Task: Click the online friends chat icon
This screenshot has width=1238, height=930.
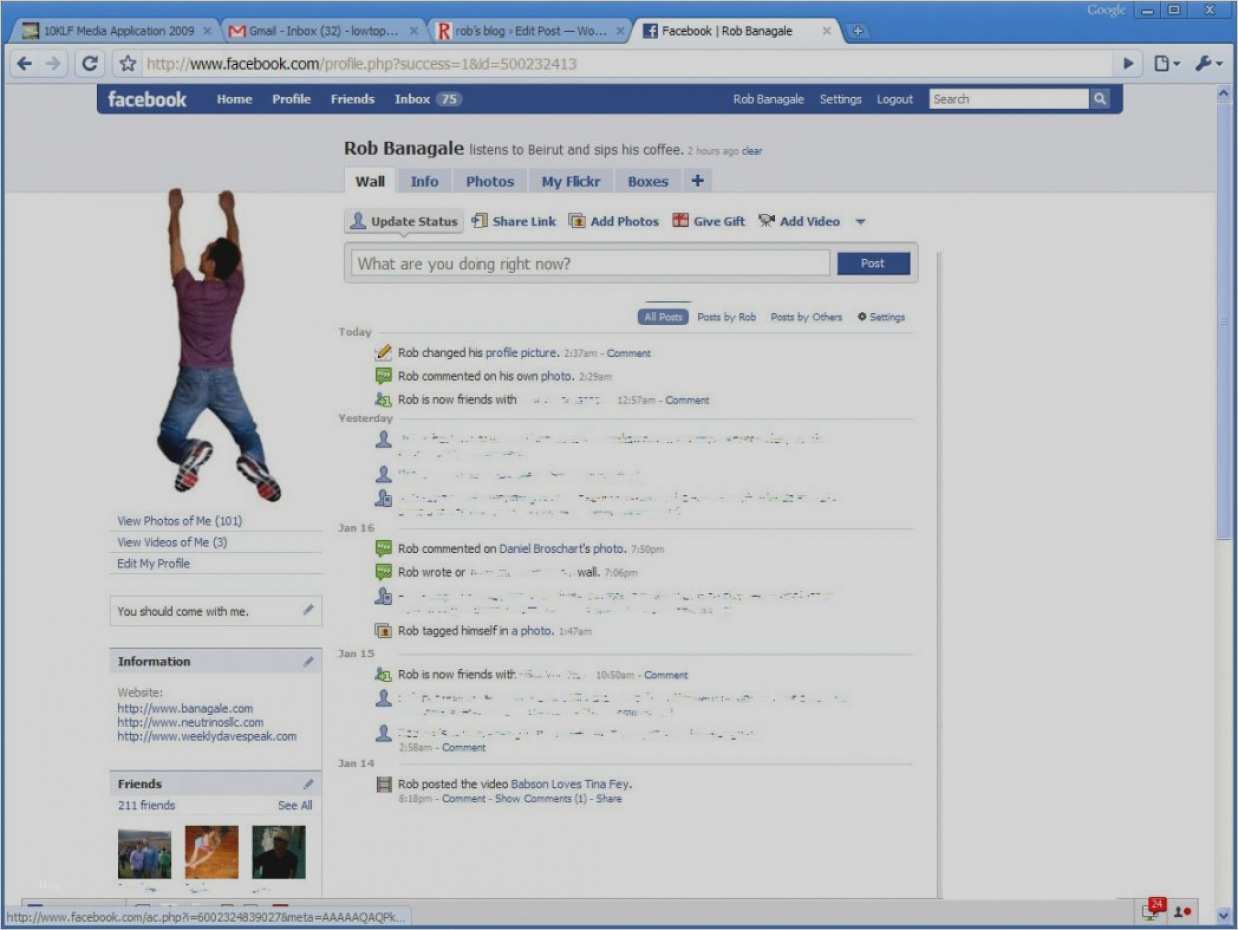Action: click(1183, 911)
